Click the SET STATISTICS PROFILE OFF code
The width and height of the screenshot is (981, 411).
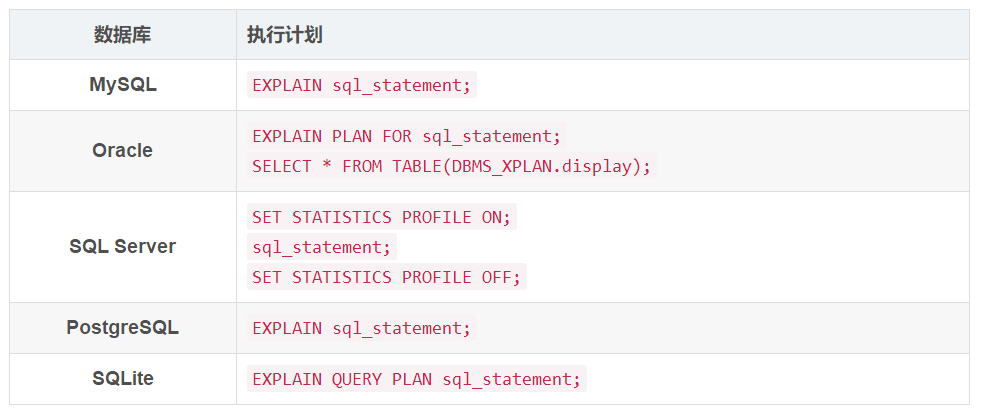(386, 277)
